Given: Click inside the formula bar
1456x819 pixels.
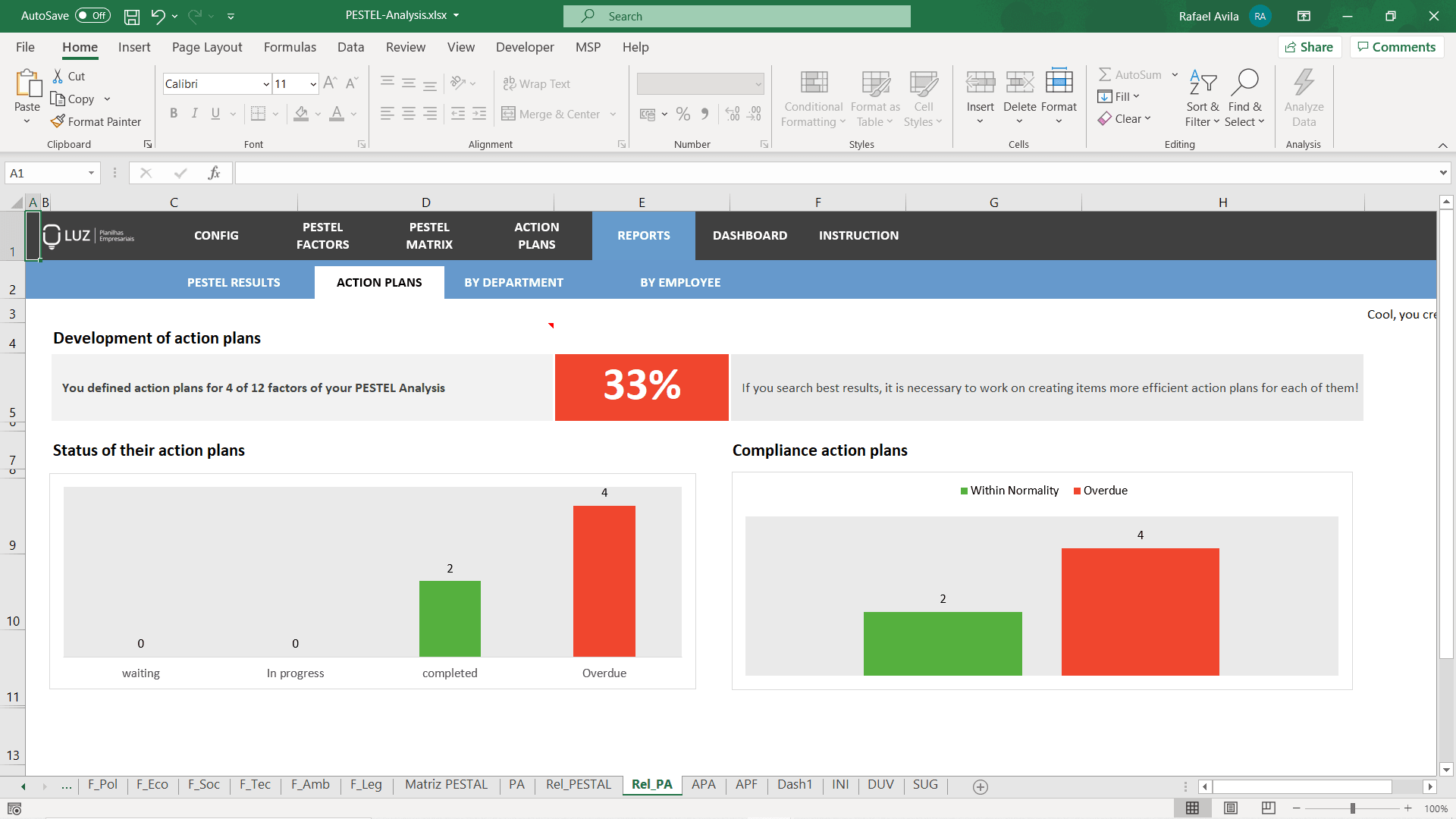Looking at the screenshot, I should pyautogui.click(x=607, y=172).
